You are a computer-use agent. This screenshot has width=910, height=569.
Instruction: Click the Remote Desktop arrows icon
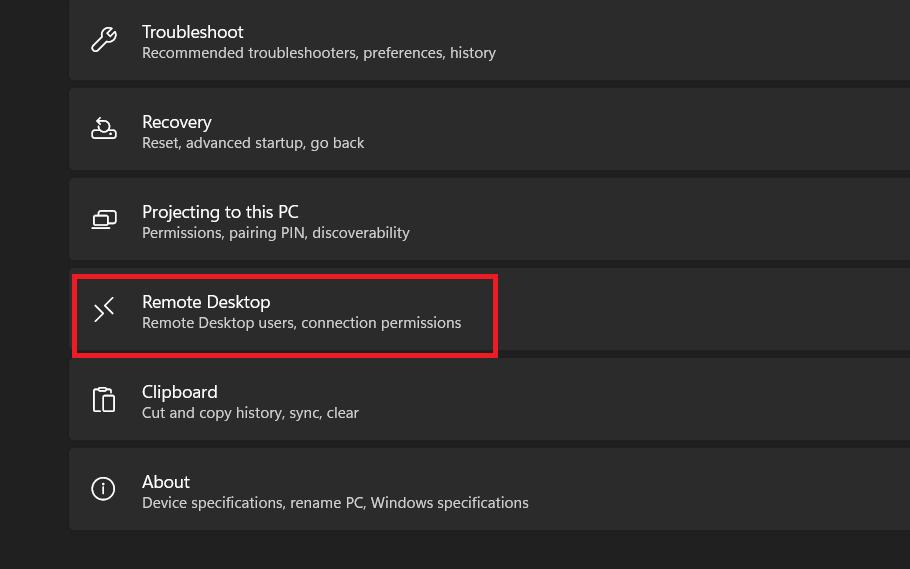click(104, 310)
